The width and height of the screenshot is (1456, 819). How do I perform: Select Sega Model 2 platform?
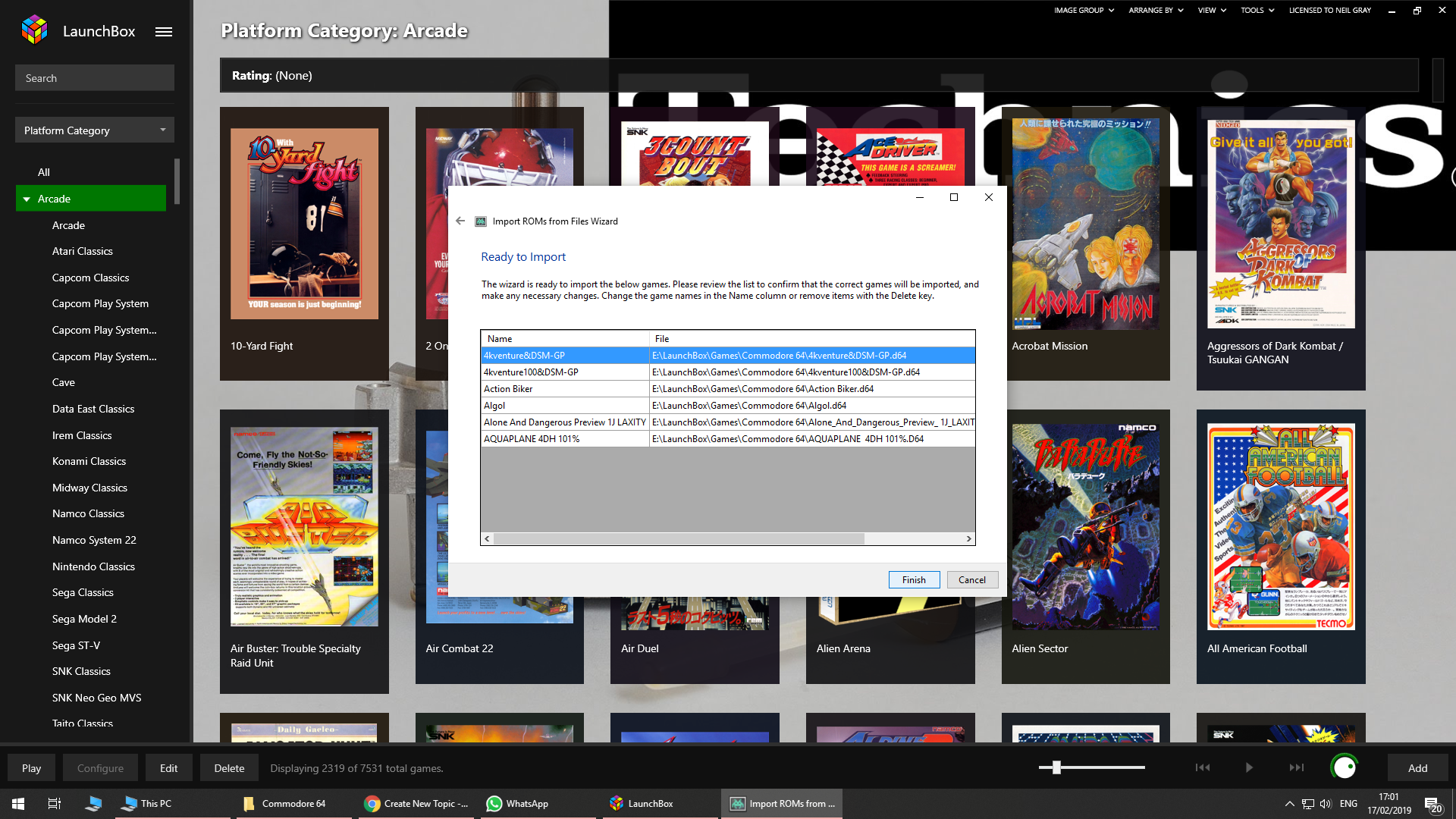pyautogui.click(x=84, y=619)
